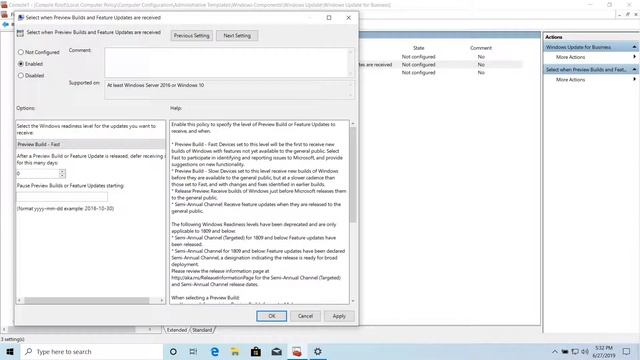Select the Disabled radio button
640x360 pixels.
[x=21, y=76]
